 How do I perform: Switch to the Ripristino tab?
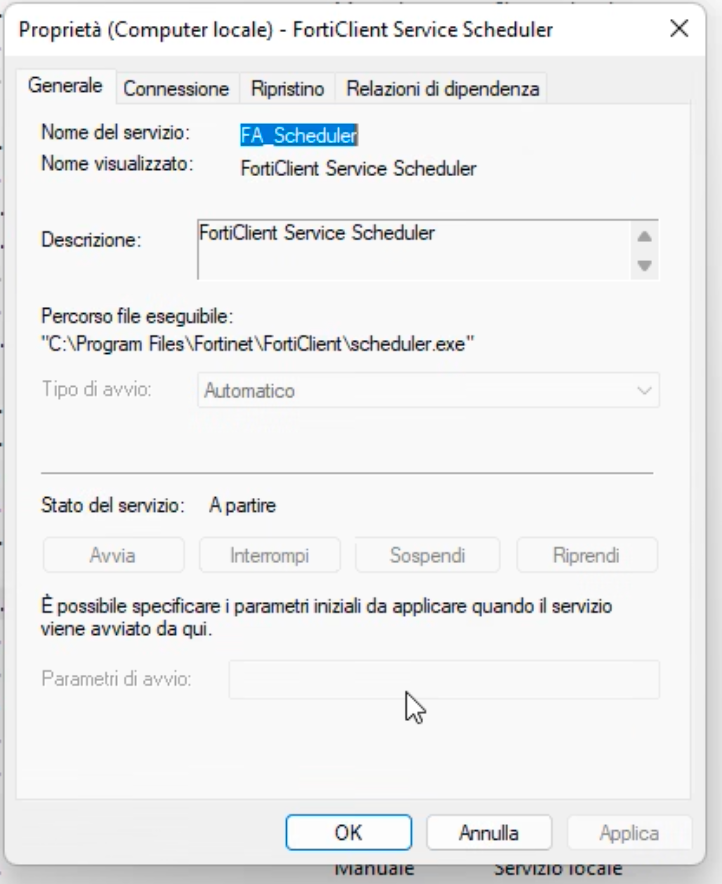pyautogui.click(x=288, y=89)
